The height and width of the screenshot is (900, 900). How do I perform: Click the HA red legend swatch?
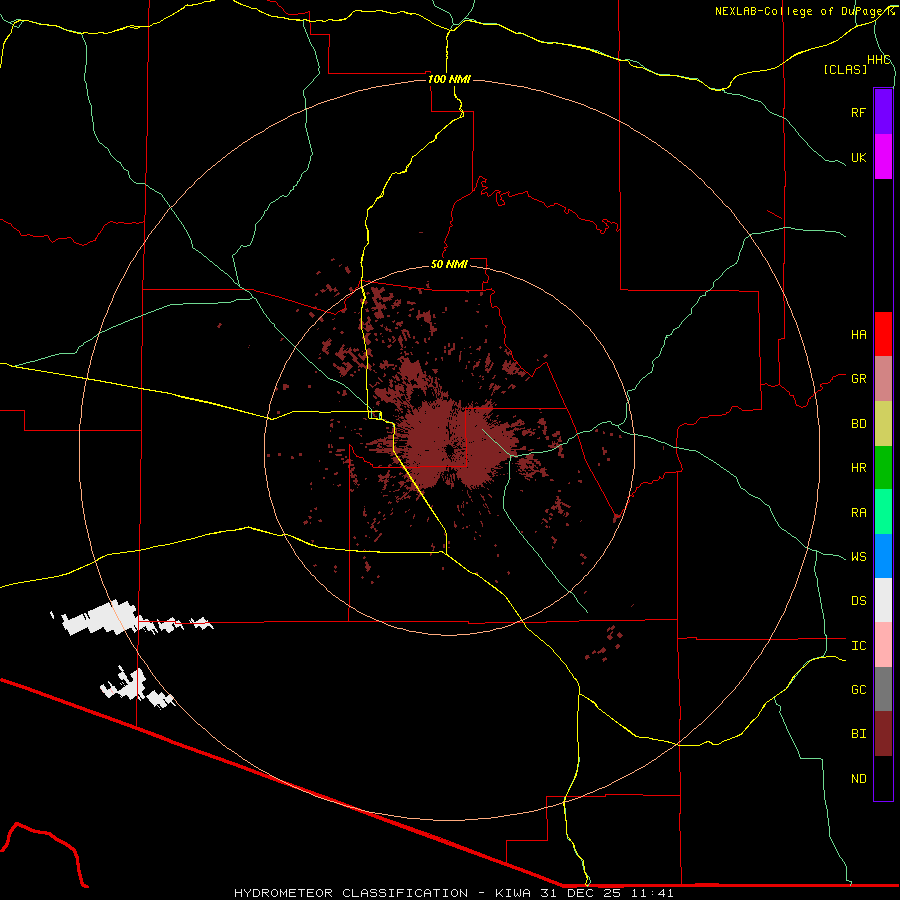click(x=883, y=334)
